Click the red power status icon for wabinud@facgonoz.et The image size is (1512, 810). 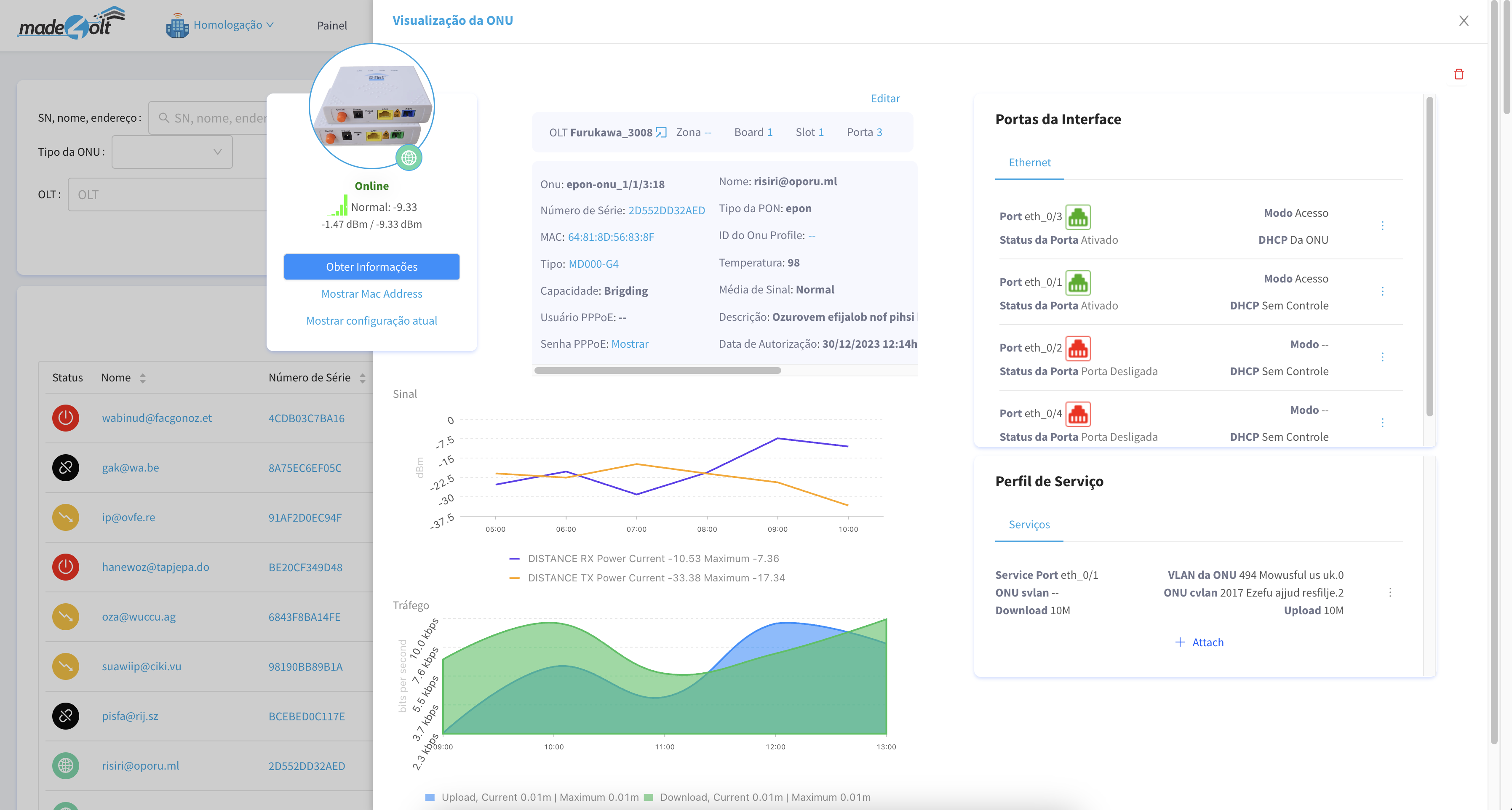66,418
